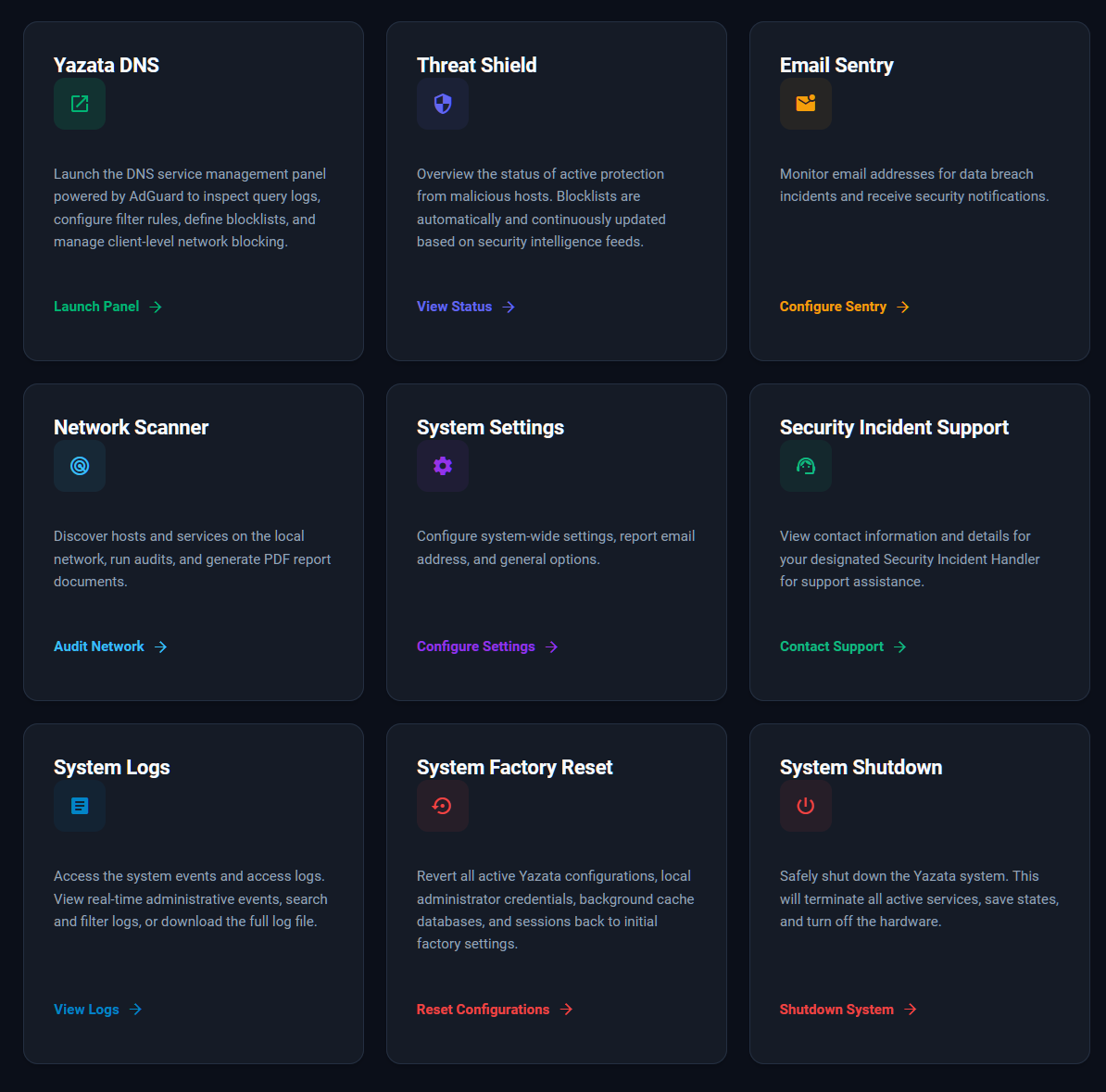Open the Audit Network link
This screenshot has height=1092, width=1106.
[x=110, y=646]
